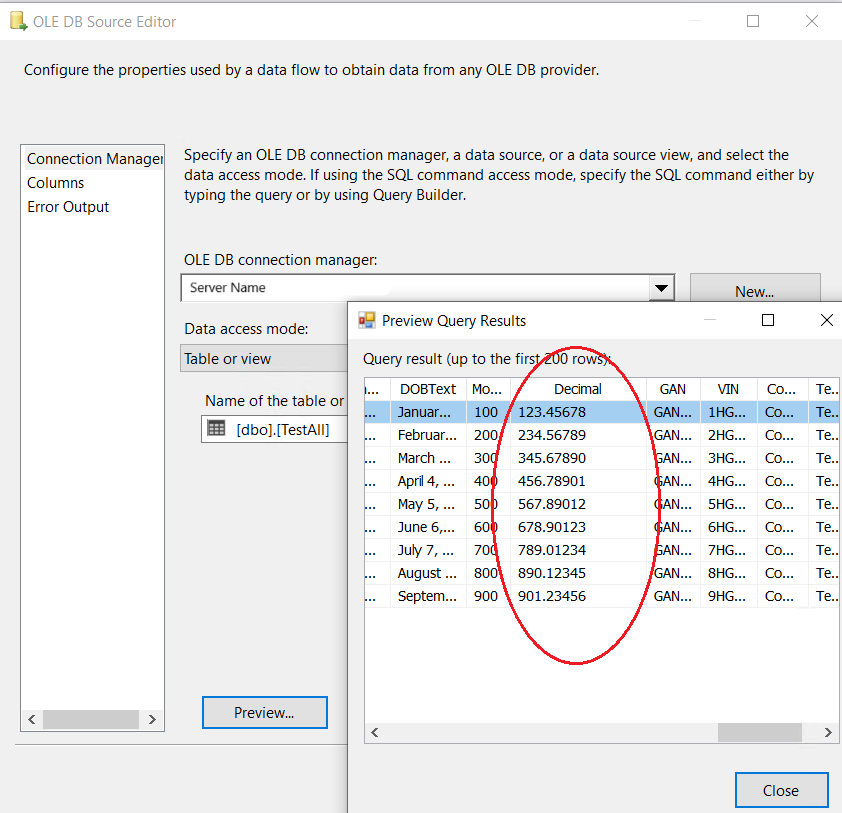Open the OLE DB connection manager dropdown
This screenshot has width=842, height=813.
tap(661, 288)
